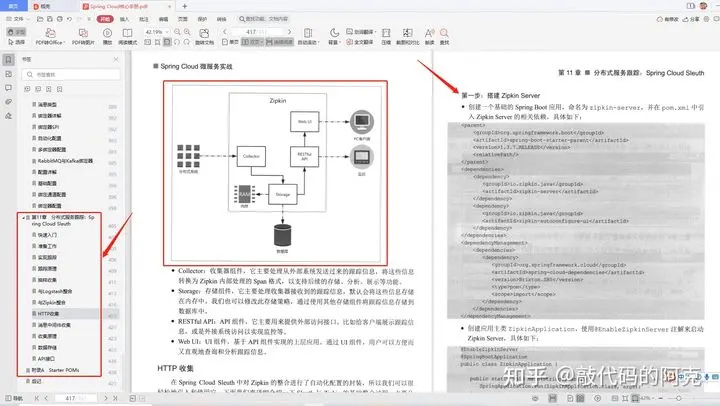Viewport: 720px width, 406px height.
Task: Go to first page in status bar
Action: 37,398
